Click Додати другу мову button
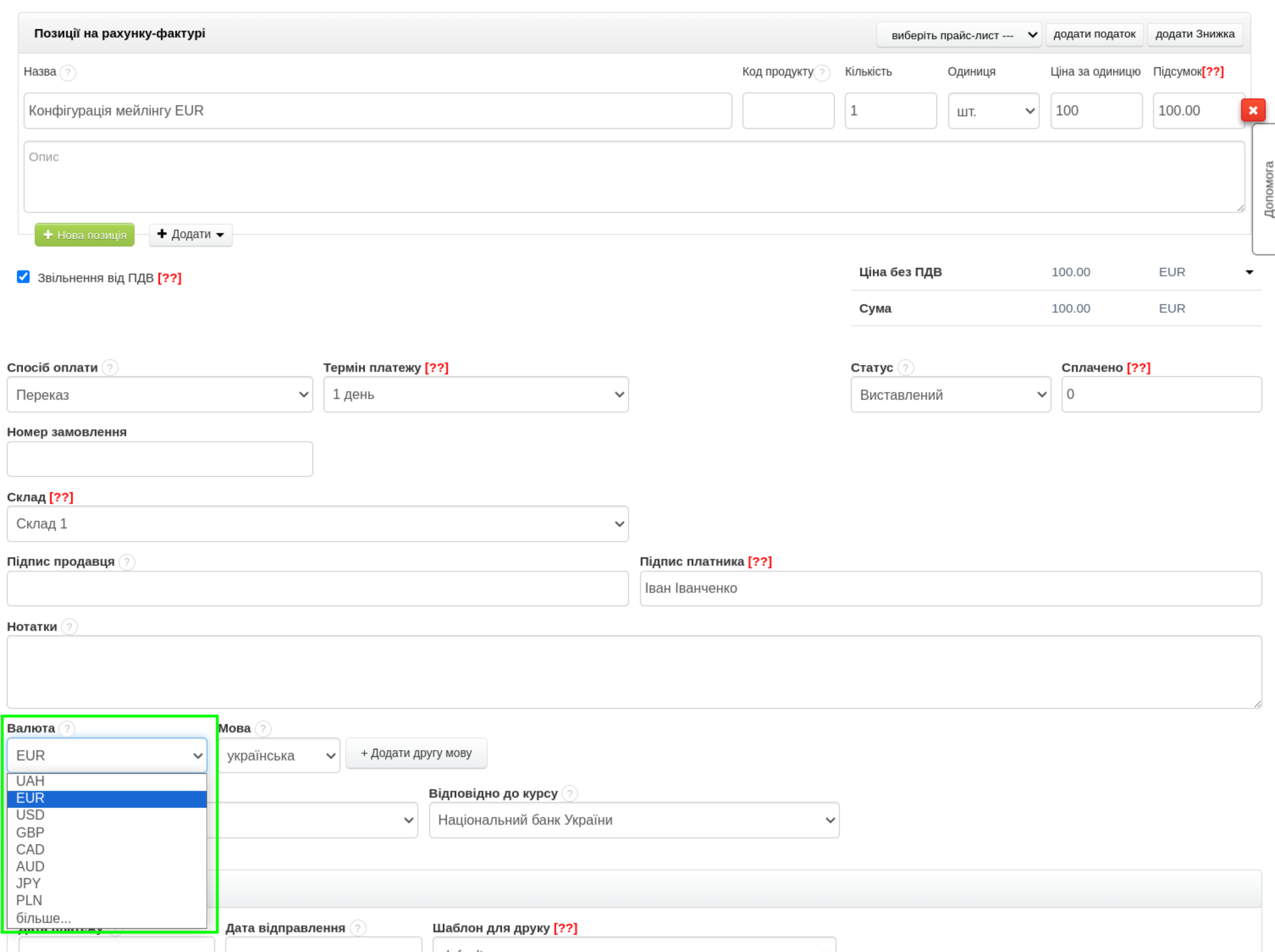 (x=416, y=754)
